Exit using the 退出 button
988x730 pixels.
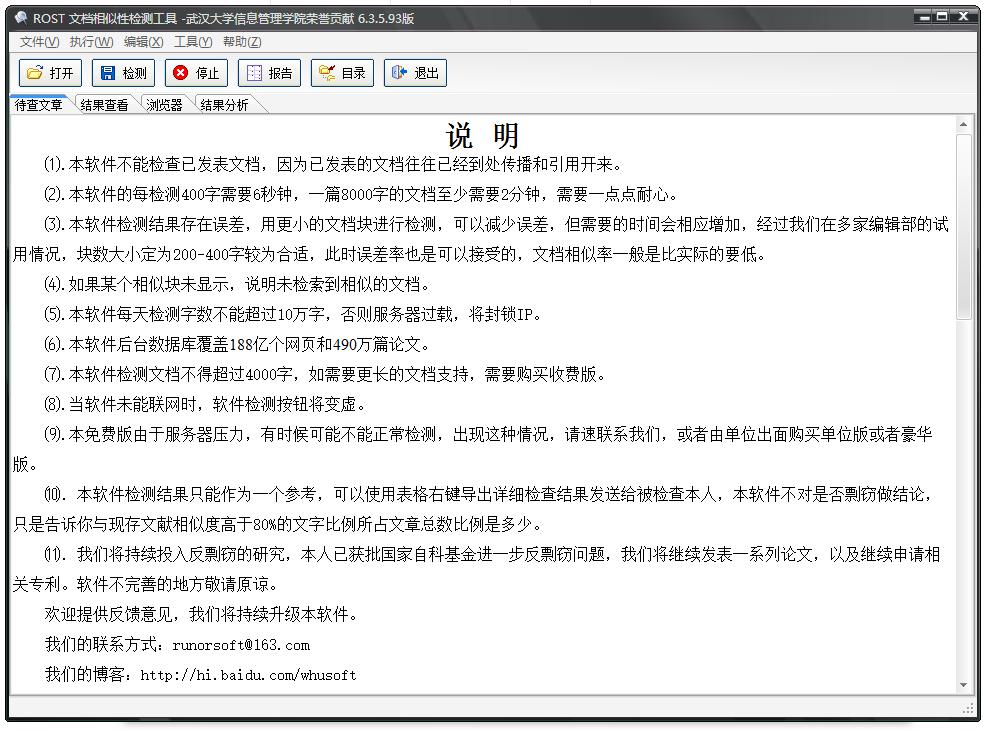[415, 73]
